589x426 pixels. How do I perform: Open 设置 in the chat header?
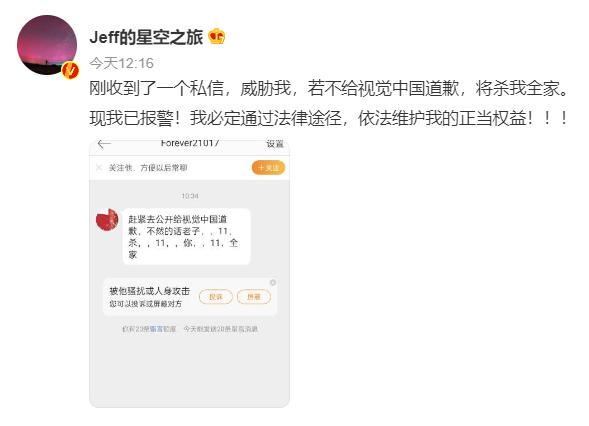[x=275, y=144]
